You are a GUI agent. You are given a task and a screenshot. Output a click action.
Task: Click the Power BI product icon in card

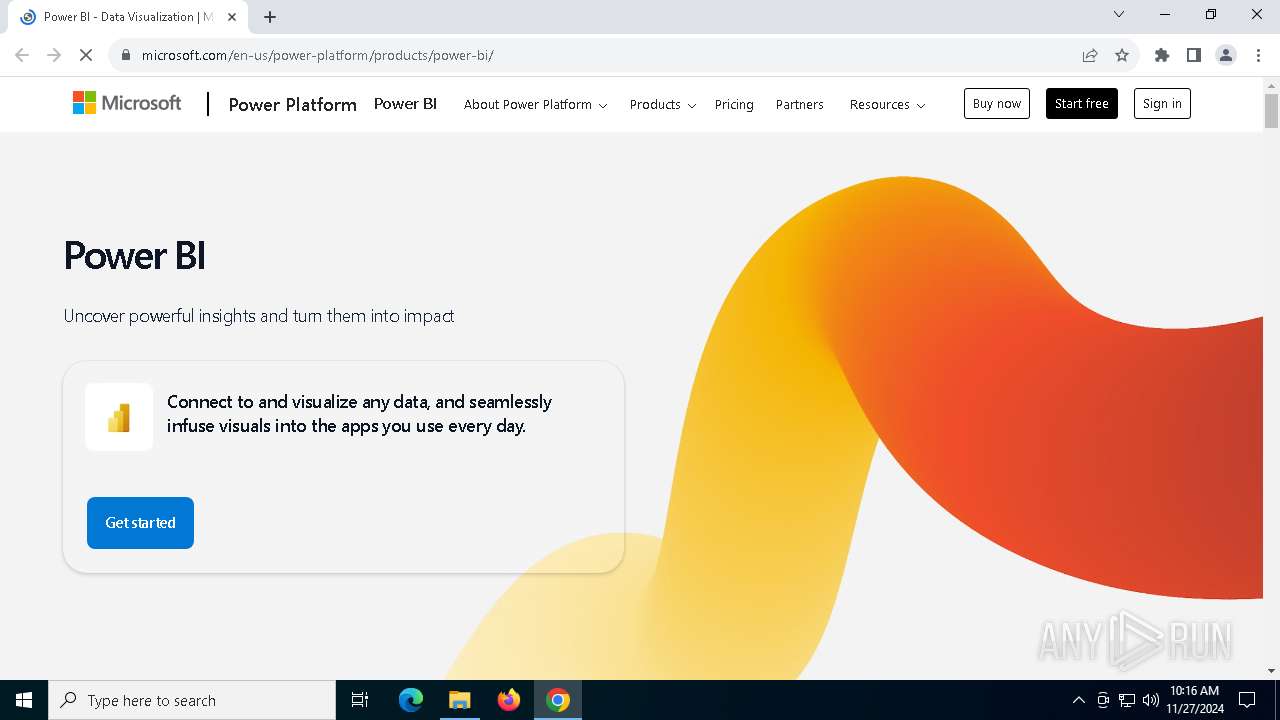coord(119,417)
